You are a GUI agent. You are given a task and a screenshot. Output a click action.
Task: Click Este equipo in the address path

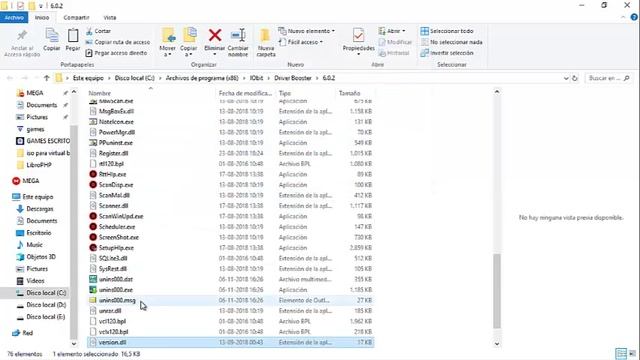(88, 78)
